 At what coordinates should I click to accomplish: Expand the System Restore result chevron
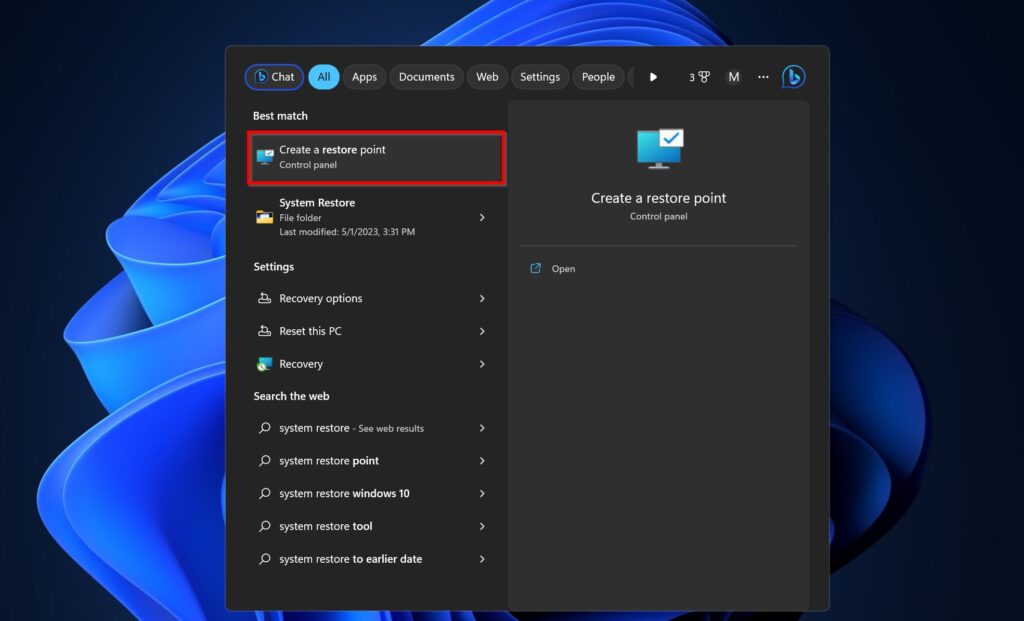[482, 217]
